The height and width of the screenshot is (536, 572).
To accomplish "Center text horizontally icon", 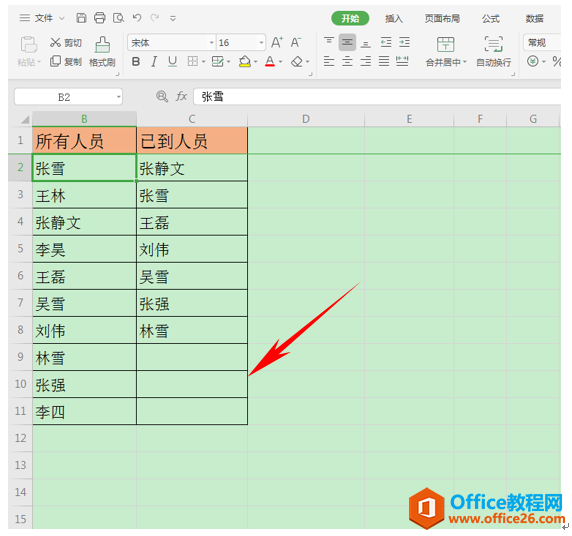I will point(347,61).
